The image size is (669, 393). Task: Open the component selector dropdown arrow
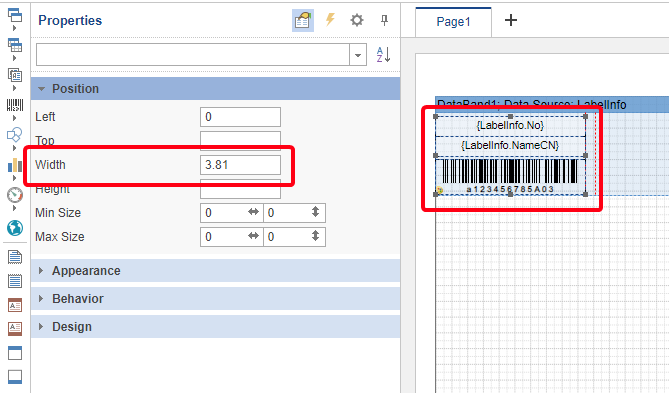tap(358, 55)
